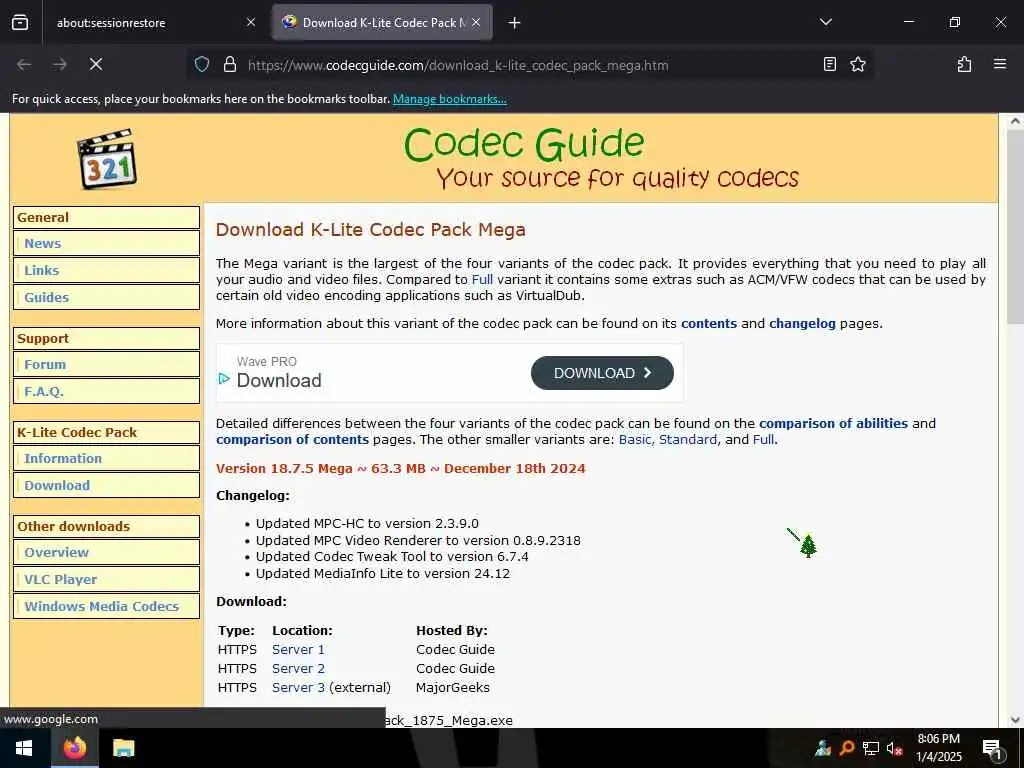The width and height of the screenshot is (1024, 768).
Task: Open File Explorer from taskbar
Action: [x=123, y=748]
